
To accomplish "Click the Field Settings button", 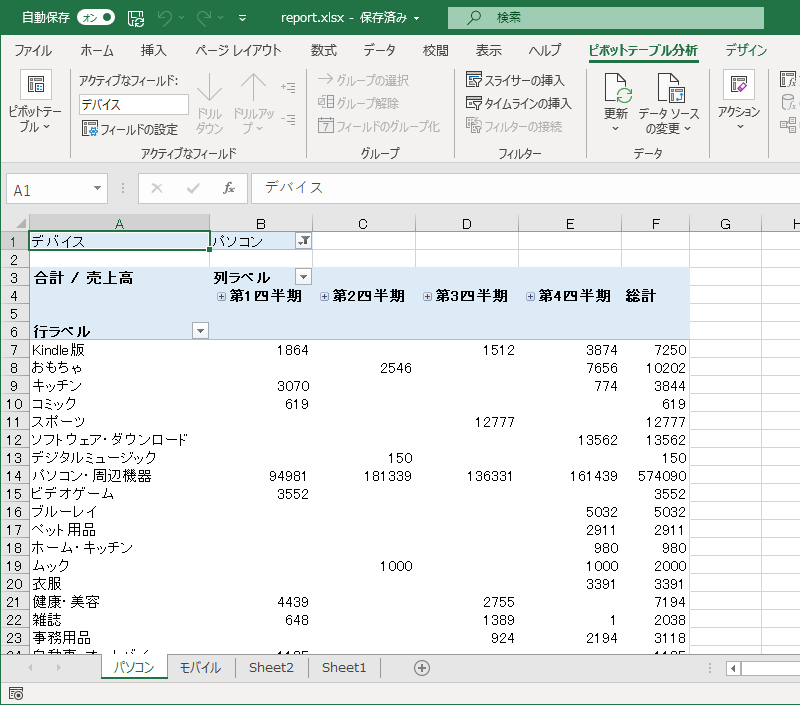I will click(130, 129).
